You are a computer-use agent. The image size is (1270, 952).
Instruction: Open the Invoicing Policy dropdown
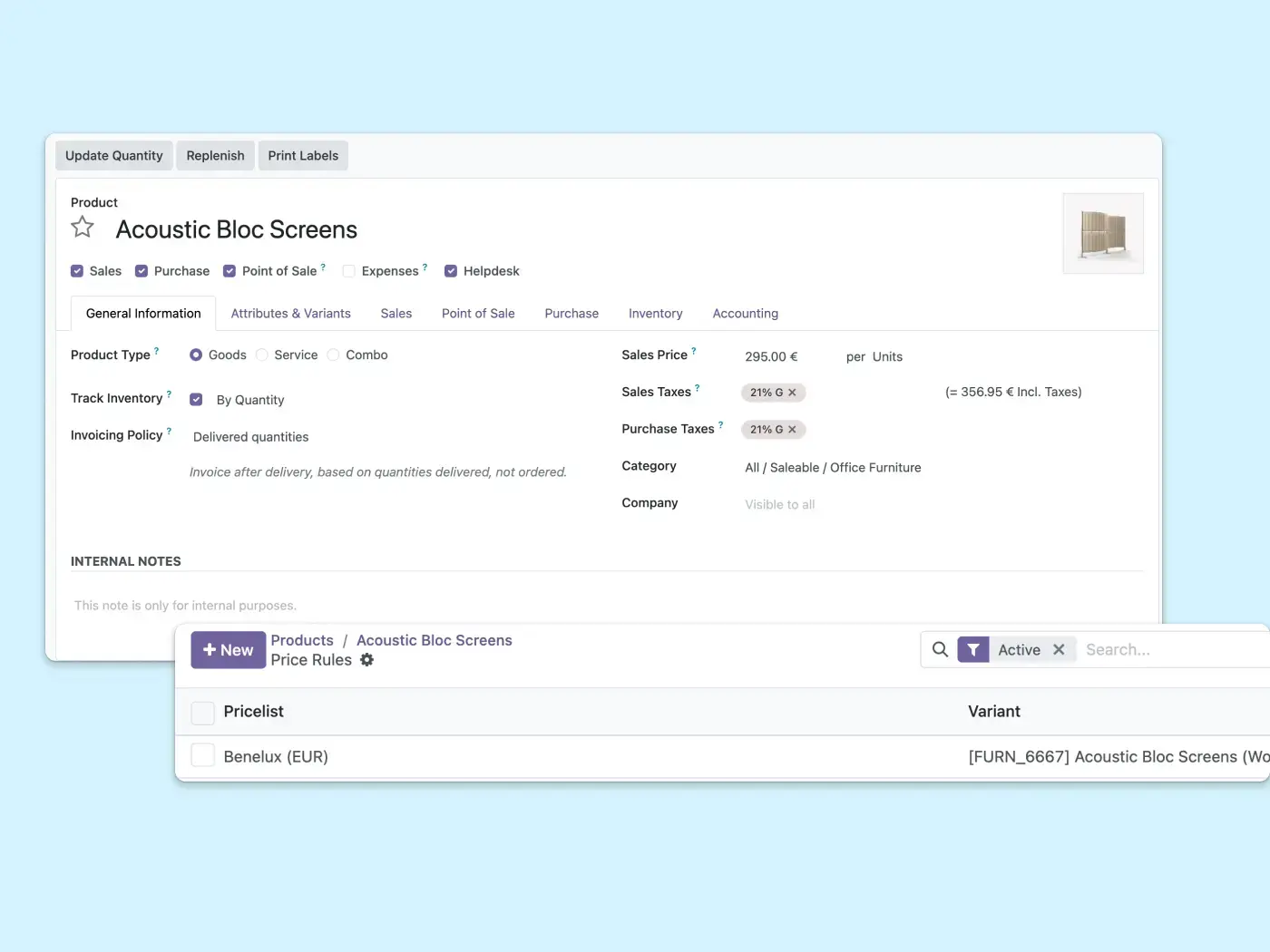251,437
